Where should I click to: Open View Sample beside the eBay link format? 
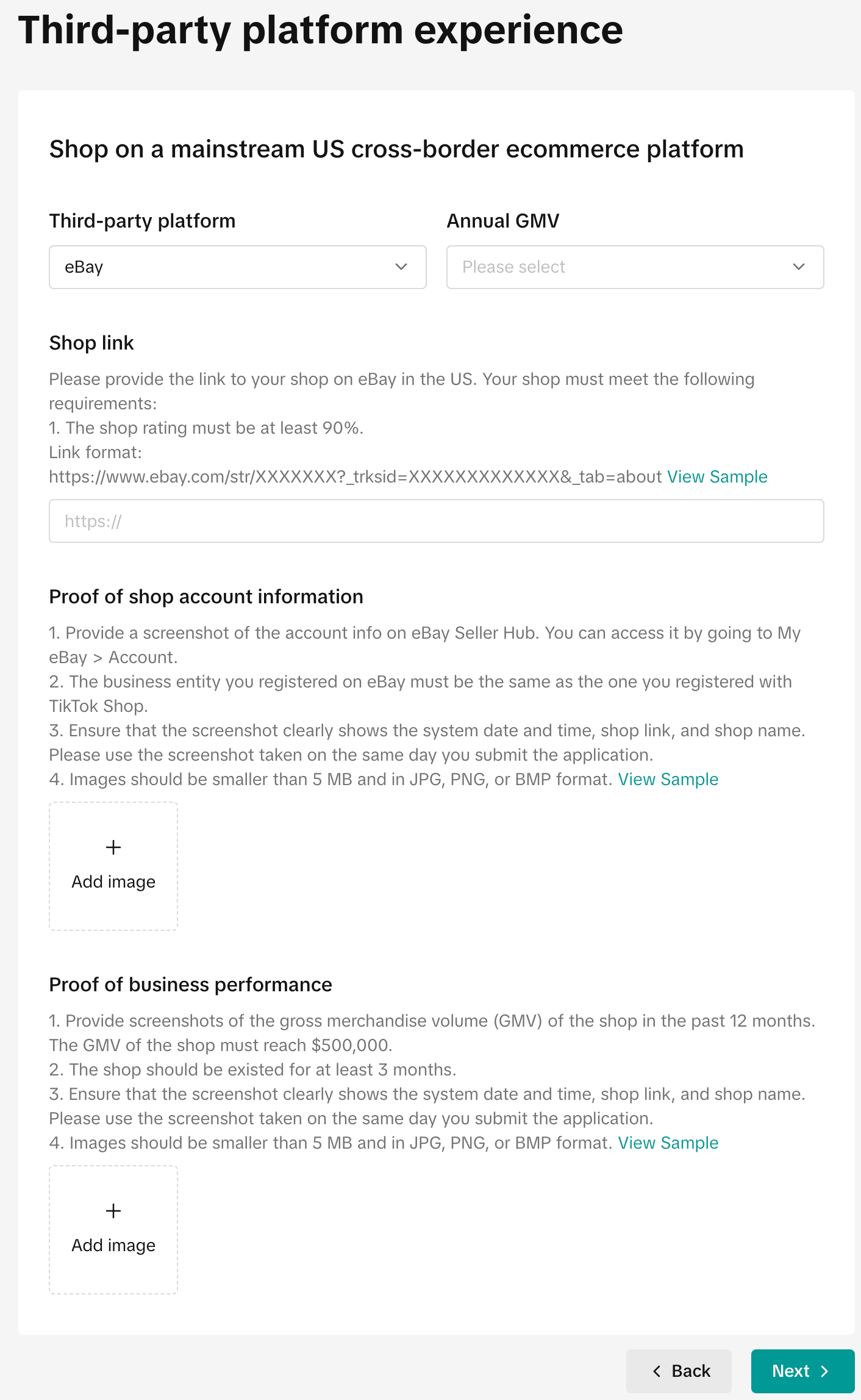coord(717,476)
